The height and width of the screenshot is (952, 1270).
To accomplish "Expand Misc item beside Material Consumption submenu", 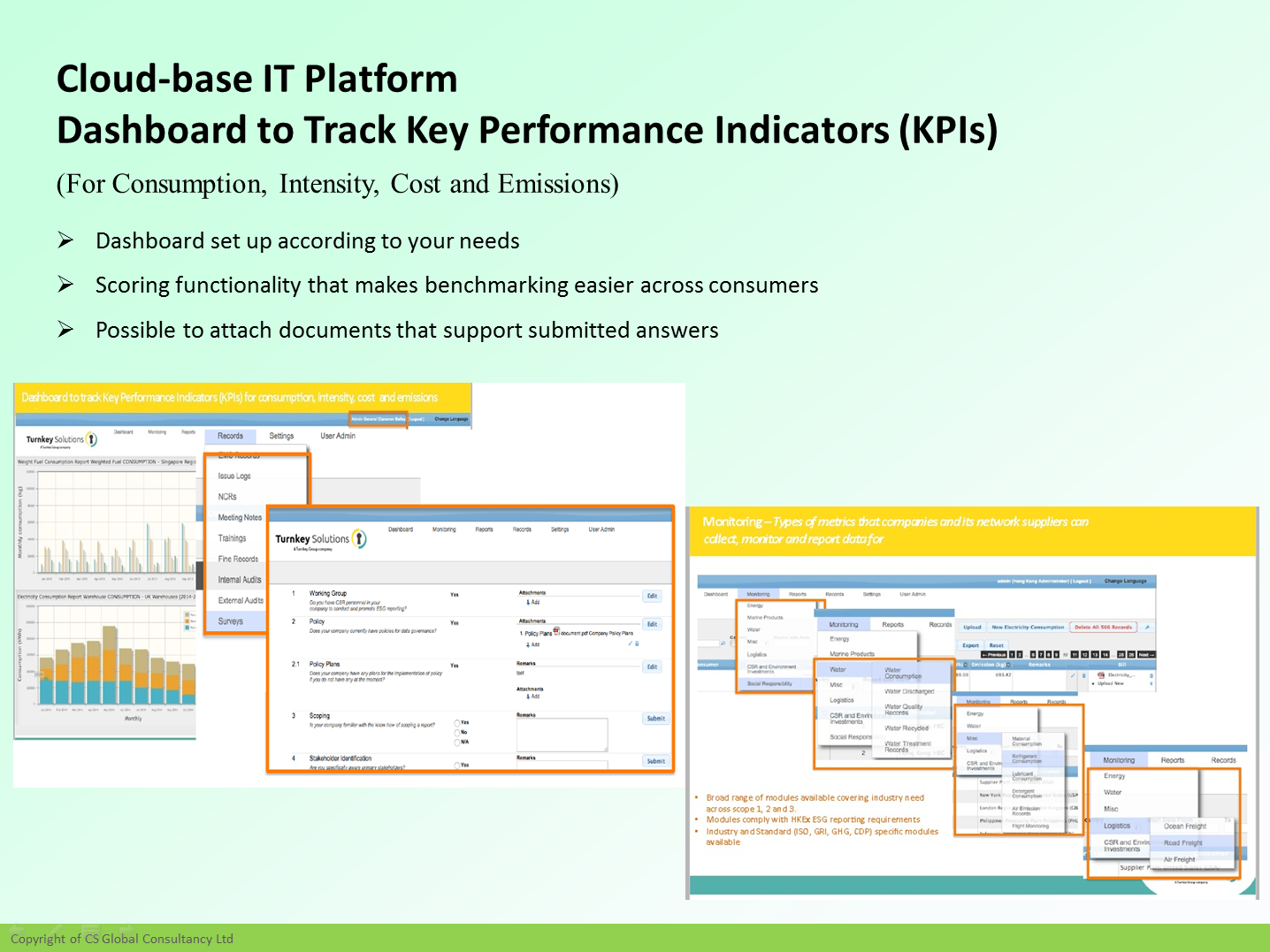I will tap(979, 738).
